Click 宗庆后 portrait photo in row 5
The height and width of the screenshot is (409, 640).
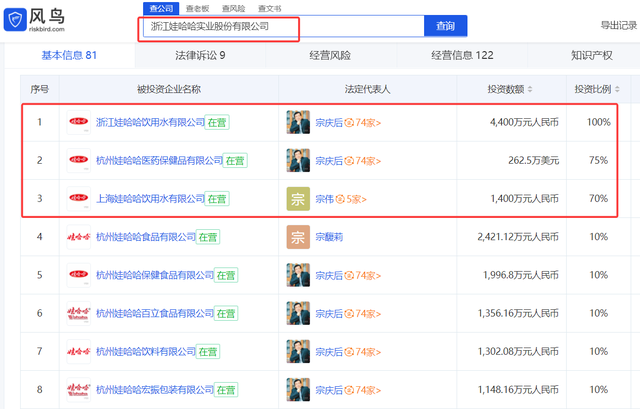pyautogui.click(x=298, y=275)
